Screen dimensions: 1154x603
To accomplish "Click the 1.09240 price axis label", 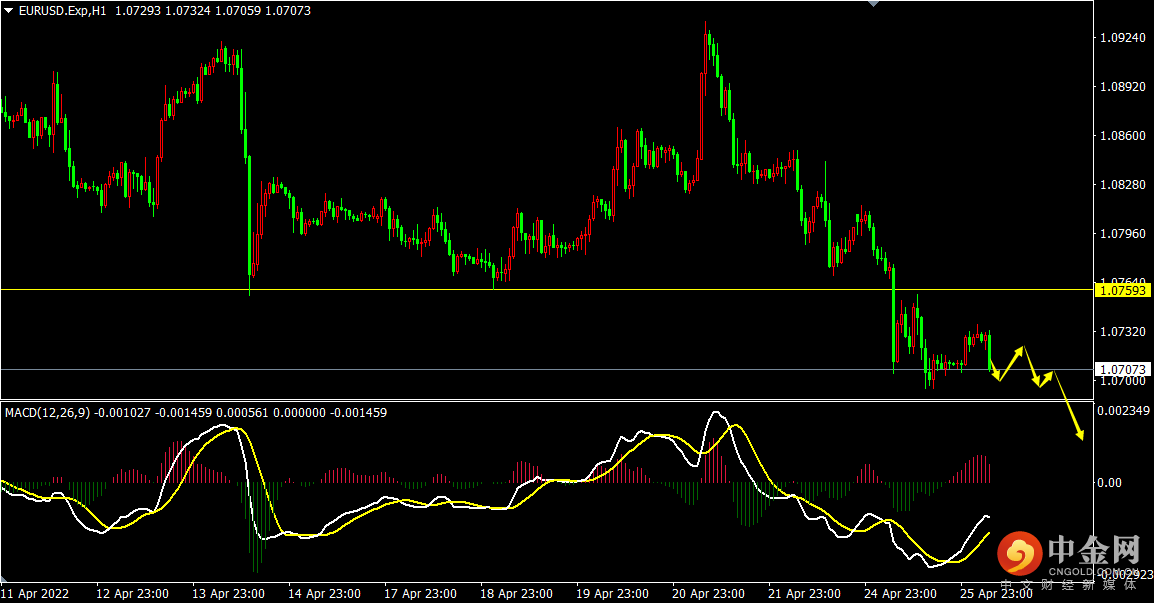I will [x=1122, y=38].
